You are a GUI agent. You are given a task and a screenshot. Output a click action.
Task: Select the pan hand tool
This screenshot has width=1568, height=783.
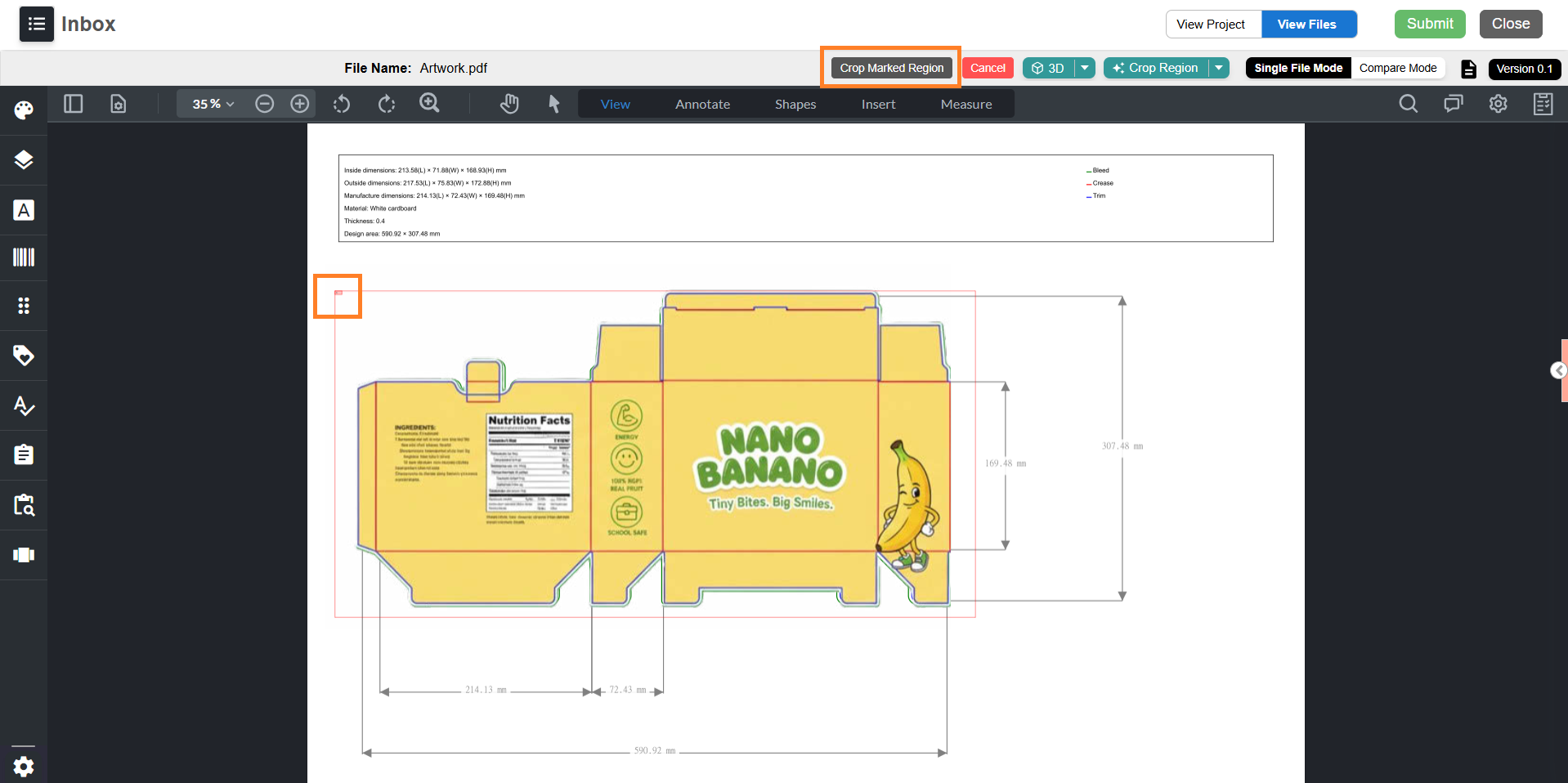[509, 104]
